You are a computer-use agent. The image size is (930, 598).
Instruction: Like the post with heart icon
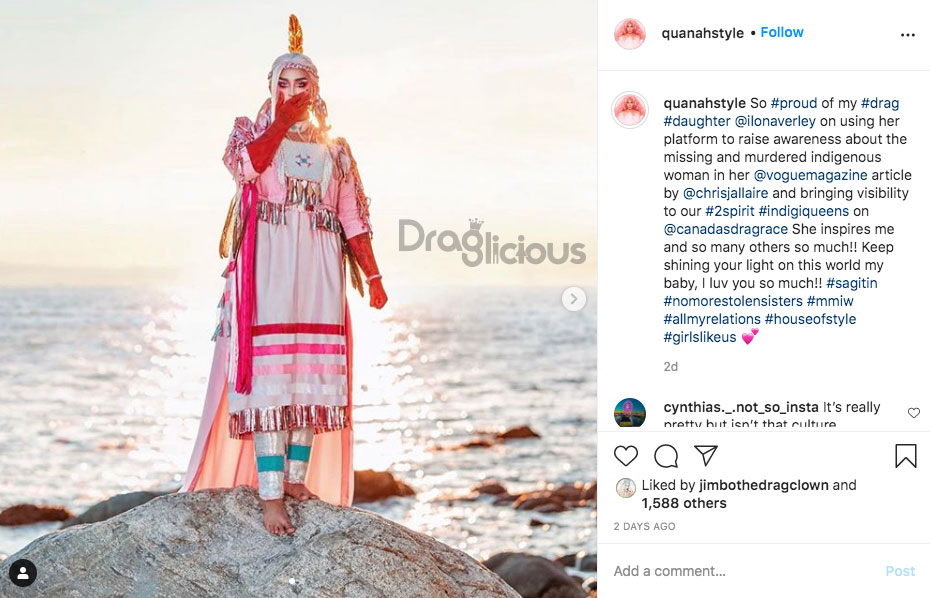tap(626, 456)
